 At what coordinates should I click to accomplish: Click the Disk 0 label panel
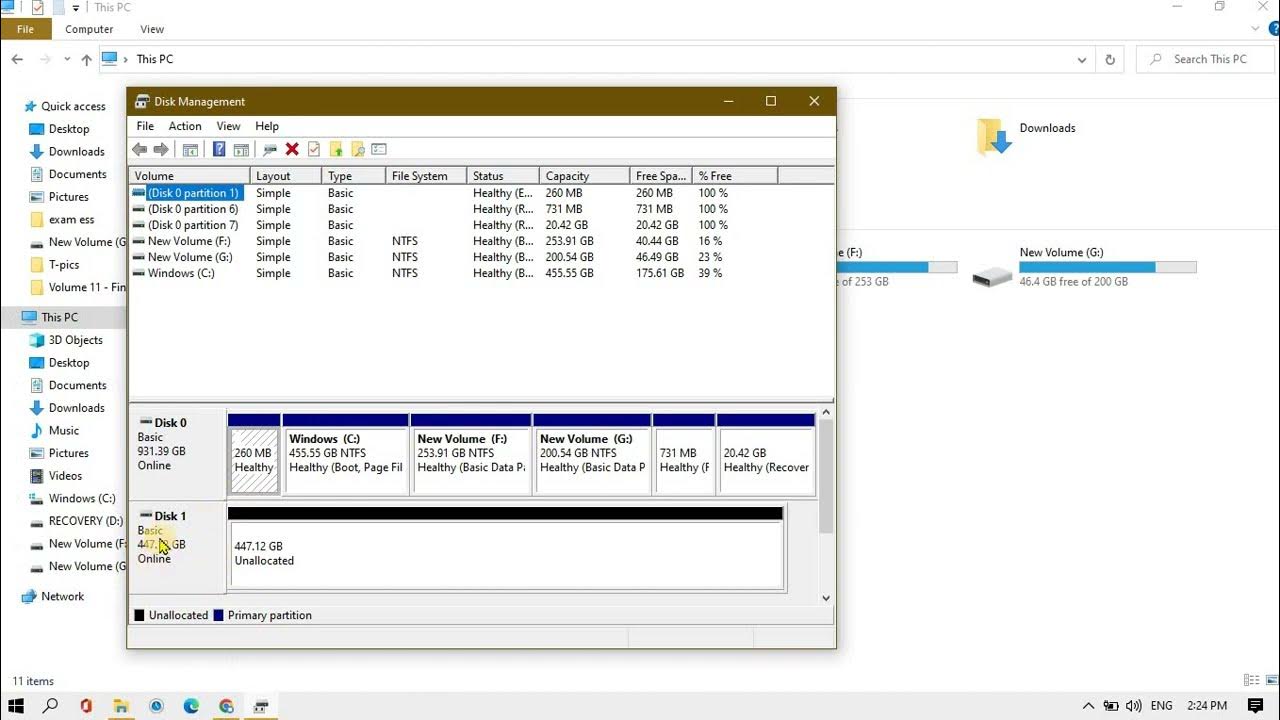click(x=179, y=453)
